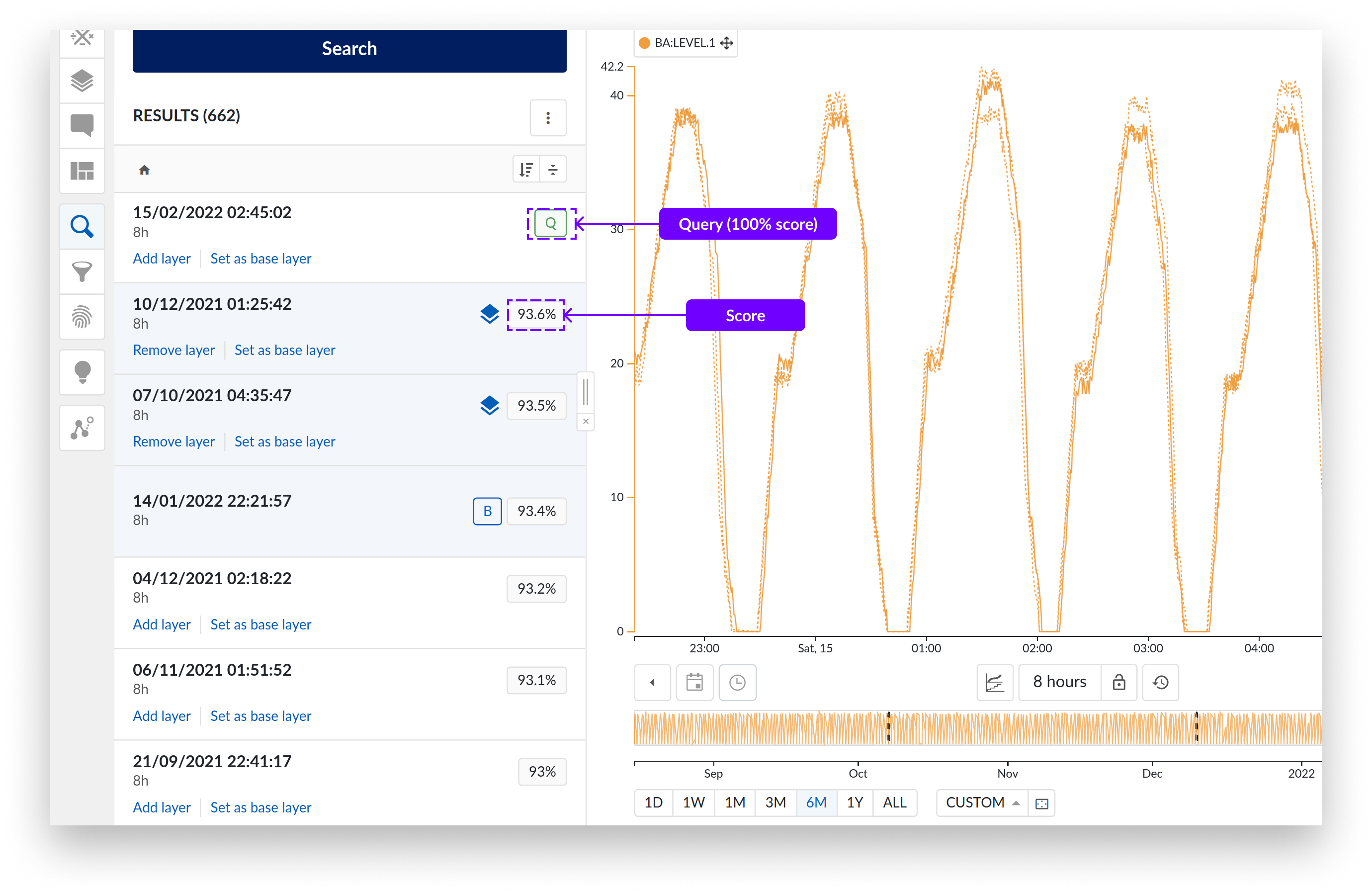
Task: Toggle base layer B badge on 14/01/2022
Action: pos(487,511)
